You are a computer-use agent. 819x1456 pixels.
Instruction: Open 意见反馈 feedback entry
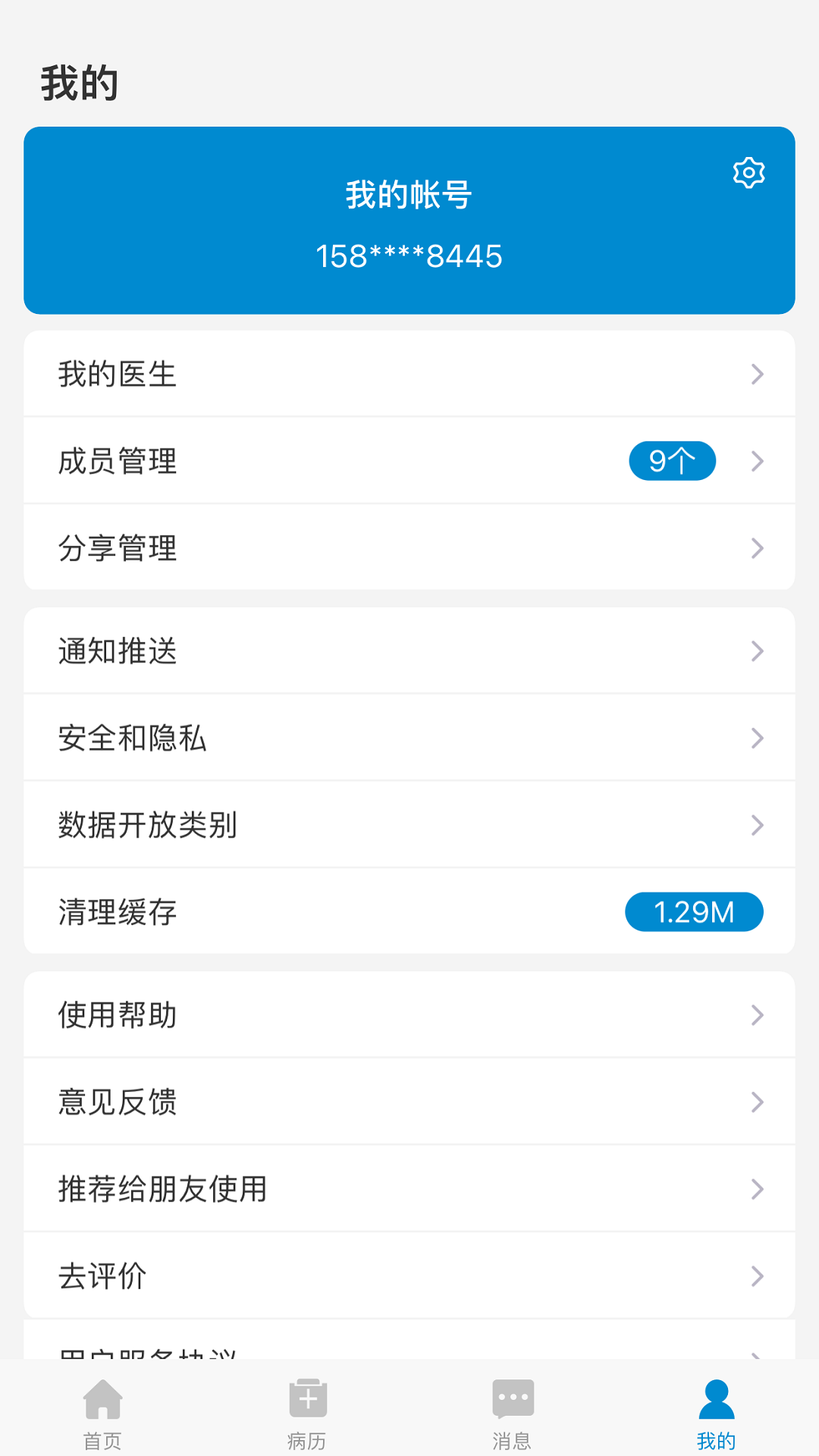pyautogui.click(x=118, y=1102)
